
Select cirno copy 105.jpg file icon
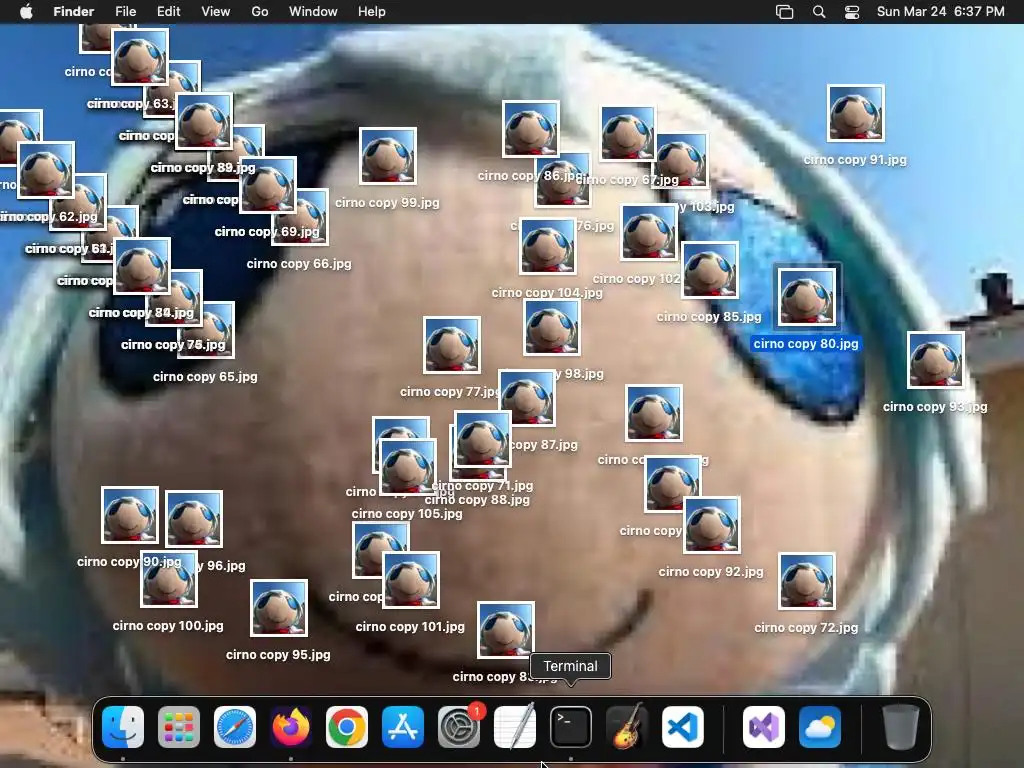click(x=408, y=468)
